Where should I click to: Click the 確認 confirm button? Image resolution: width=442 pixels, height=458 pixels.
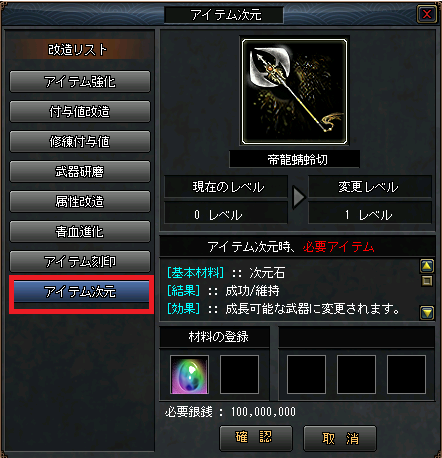pos(256,438)
